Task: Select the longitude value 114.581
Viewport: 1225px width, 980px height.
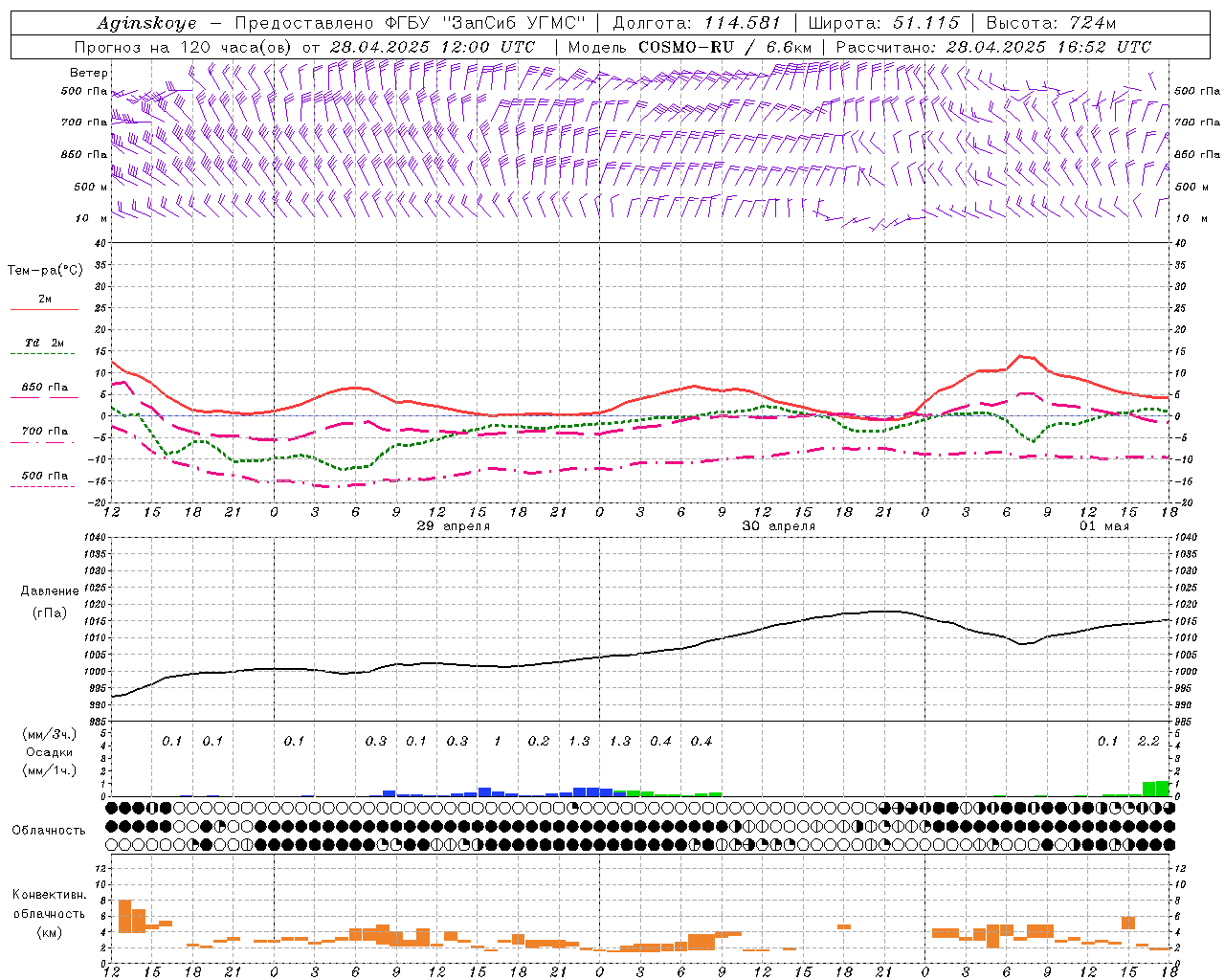Action: [743, 23]
